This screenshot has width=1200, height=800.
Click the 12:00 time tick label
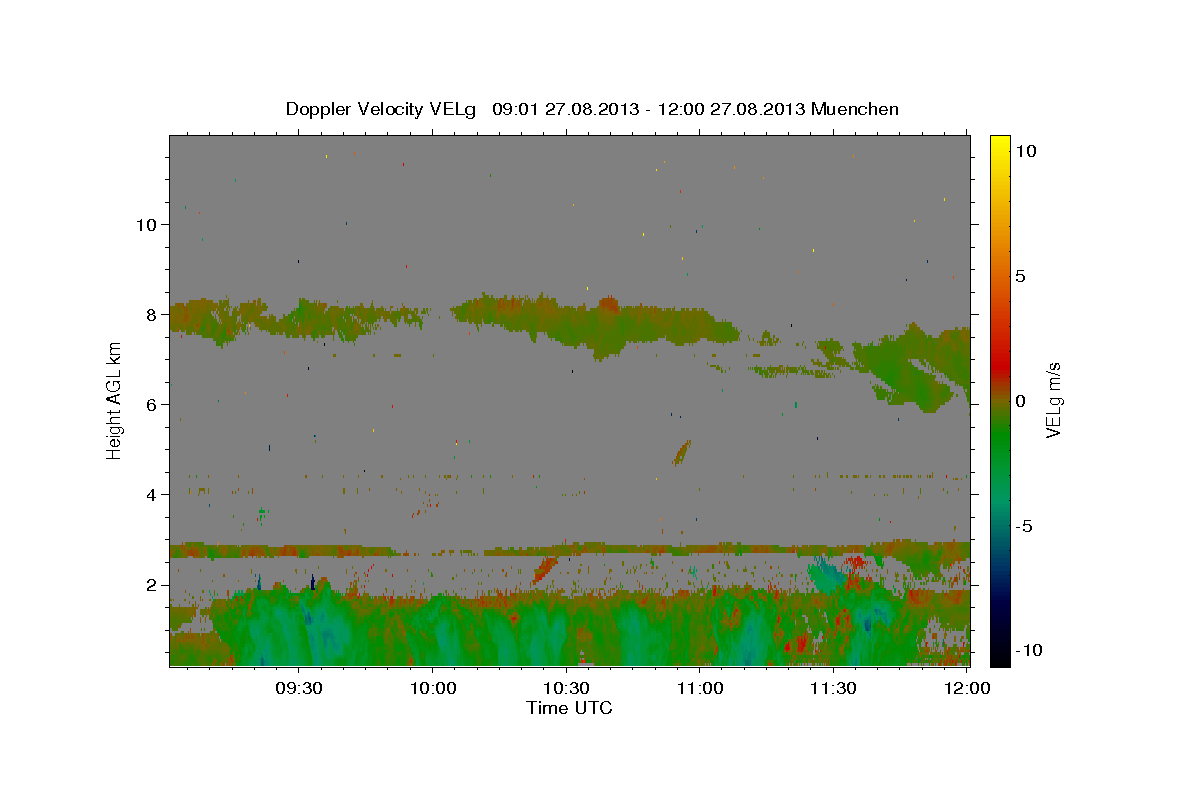coord(967,689)
